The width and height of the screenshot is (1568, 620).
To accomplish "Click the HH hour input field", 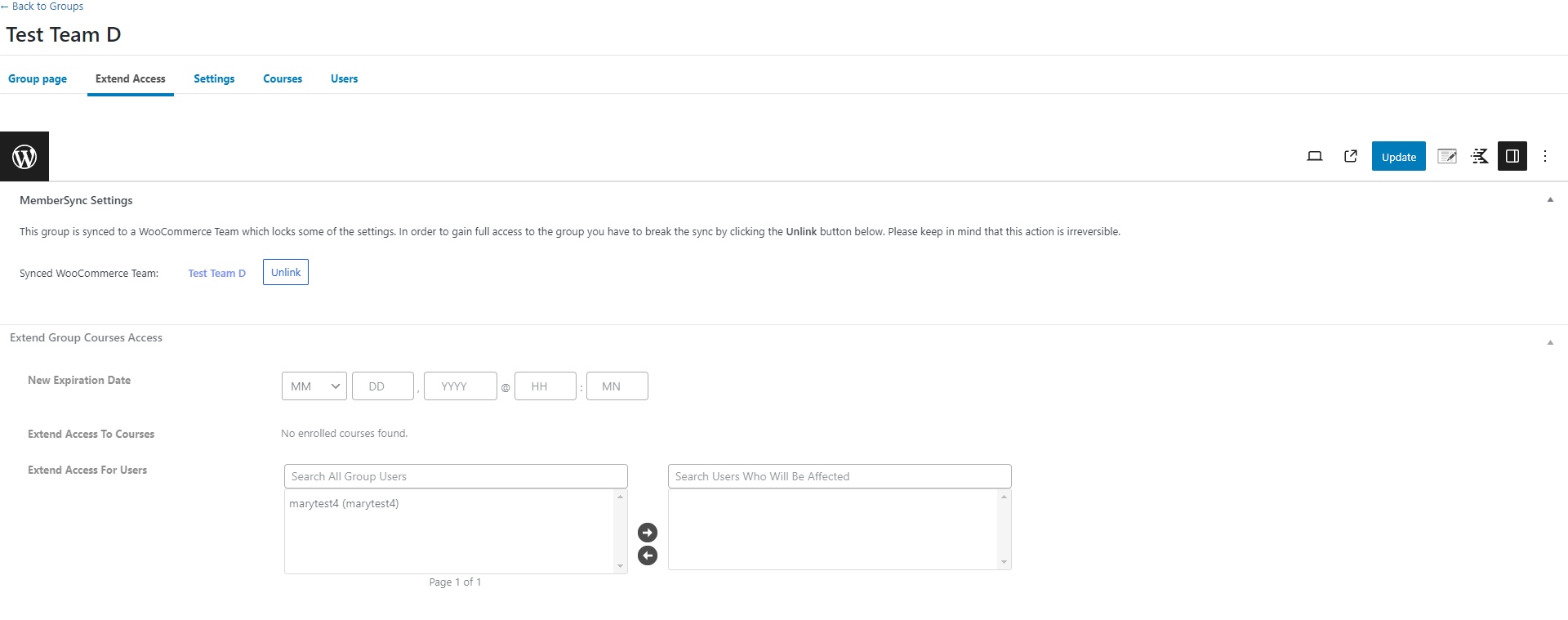I will pos(546,386).
